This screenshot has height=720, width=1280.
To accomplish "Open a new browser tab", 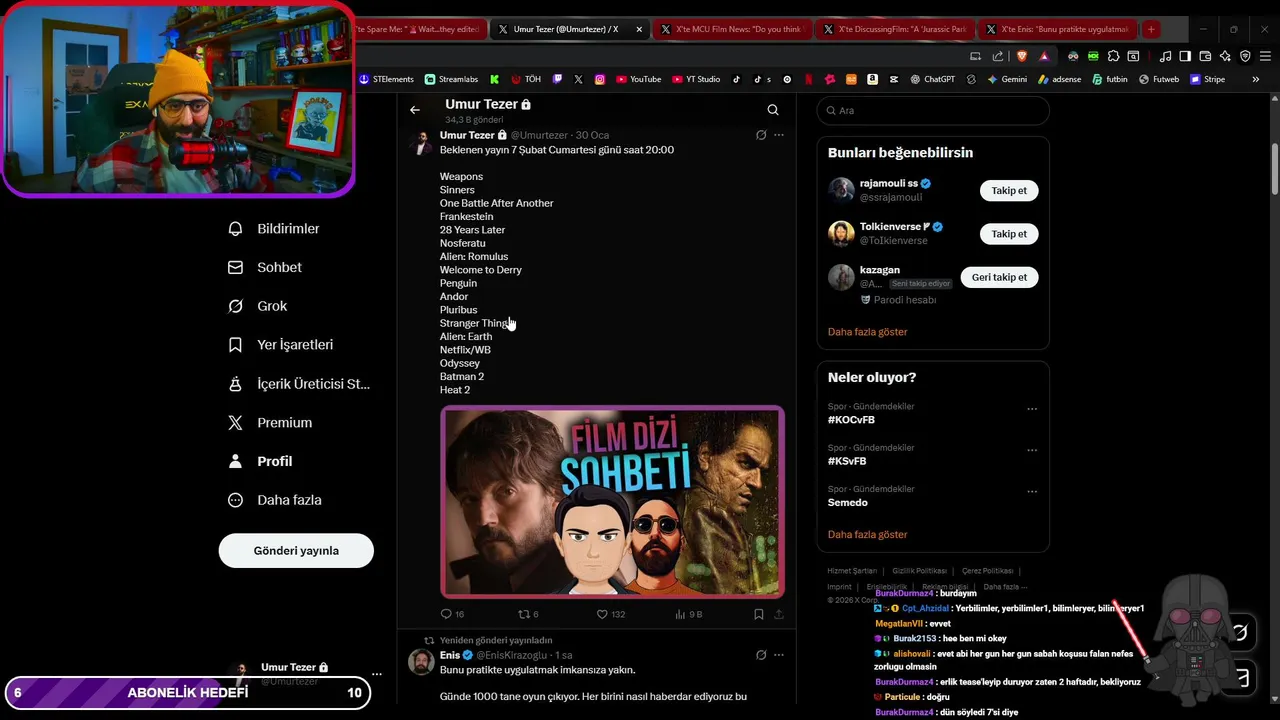I will tap(1151, 29).
